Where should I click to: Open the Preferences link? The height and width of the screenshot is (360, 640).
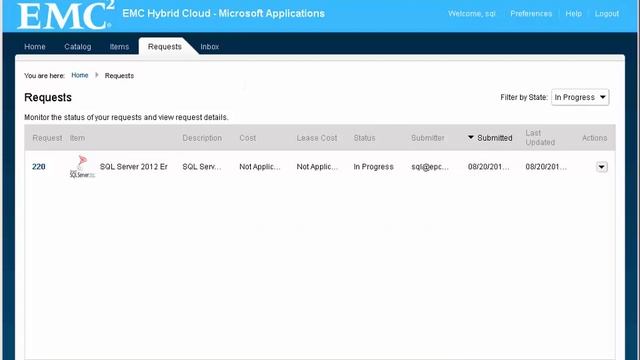[x=531, y=13]
